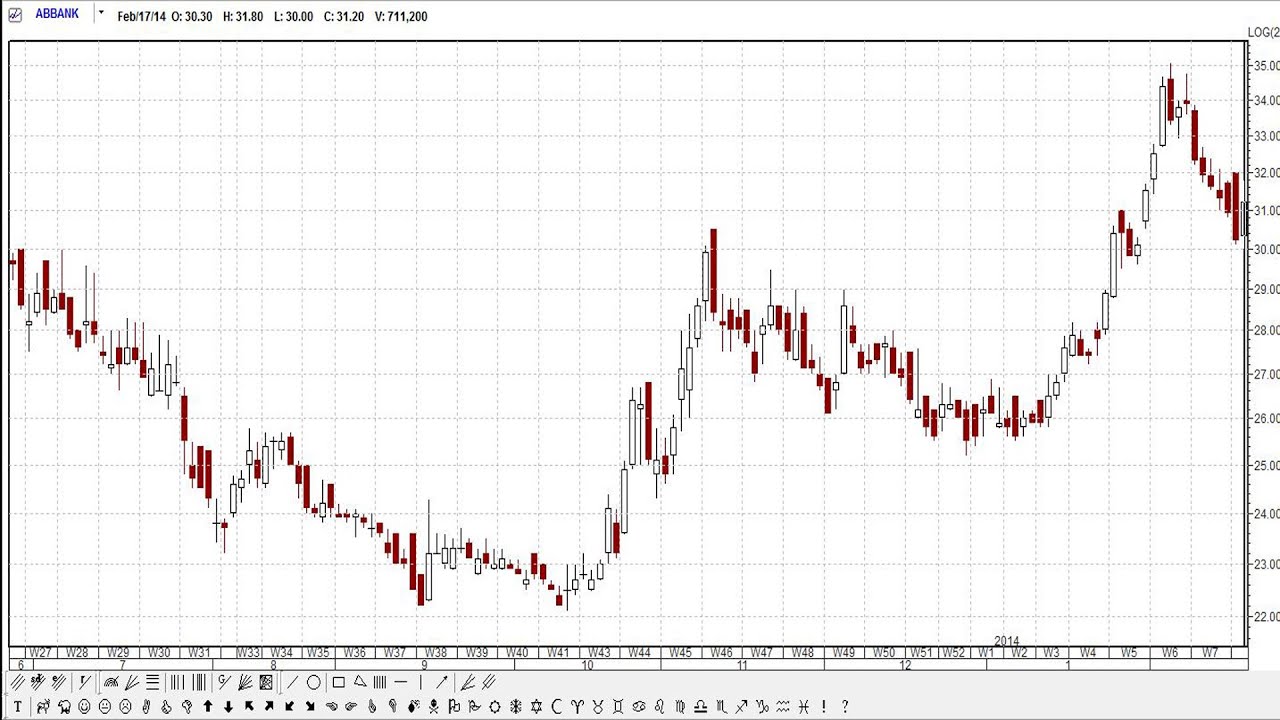1280x720 pixels.
Task: Choose the neutral face symbol
Action: click(x=104, y=706)
